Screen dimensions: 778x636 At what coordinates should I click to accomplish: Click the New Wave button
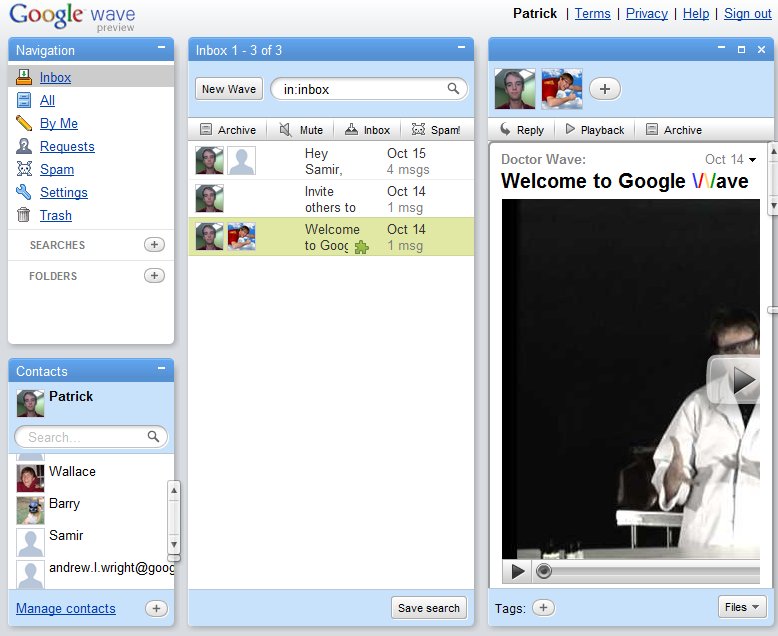click(x=229, y=89)
